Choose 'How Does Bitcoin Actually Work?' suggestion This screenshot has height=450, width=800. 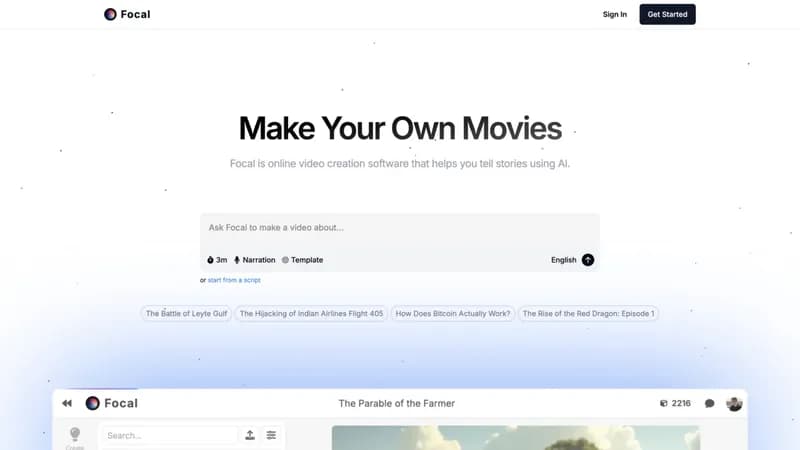[453, 314]
